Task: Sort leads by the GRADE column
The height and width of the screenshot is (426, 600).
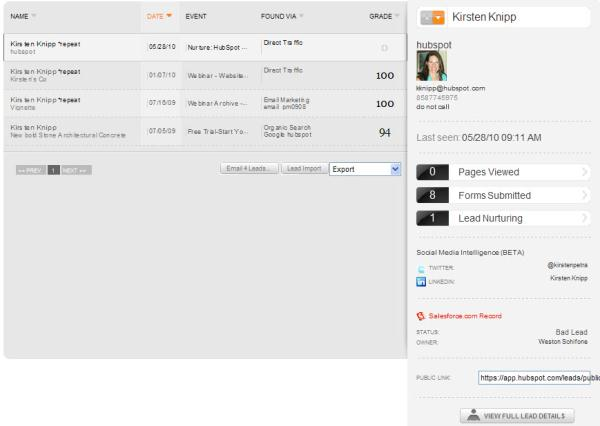Action: tap(383, 17)
